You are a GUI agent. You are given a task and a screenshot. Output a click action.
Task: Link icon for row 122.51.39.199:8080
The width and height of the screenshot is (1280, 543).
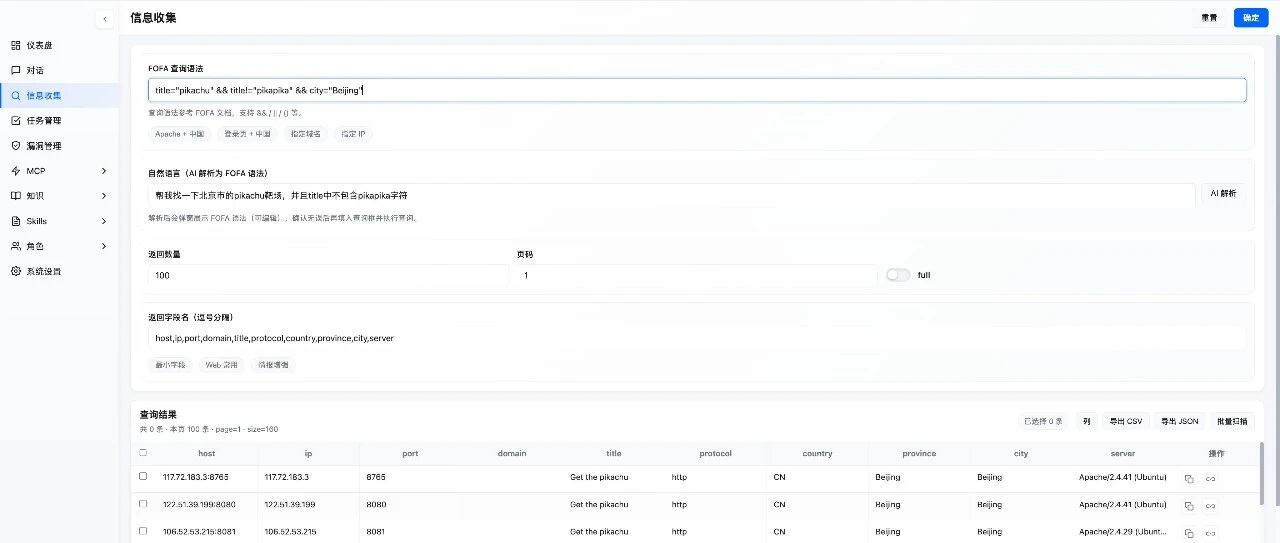(x=1210, y=505)
